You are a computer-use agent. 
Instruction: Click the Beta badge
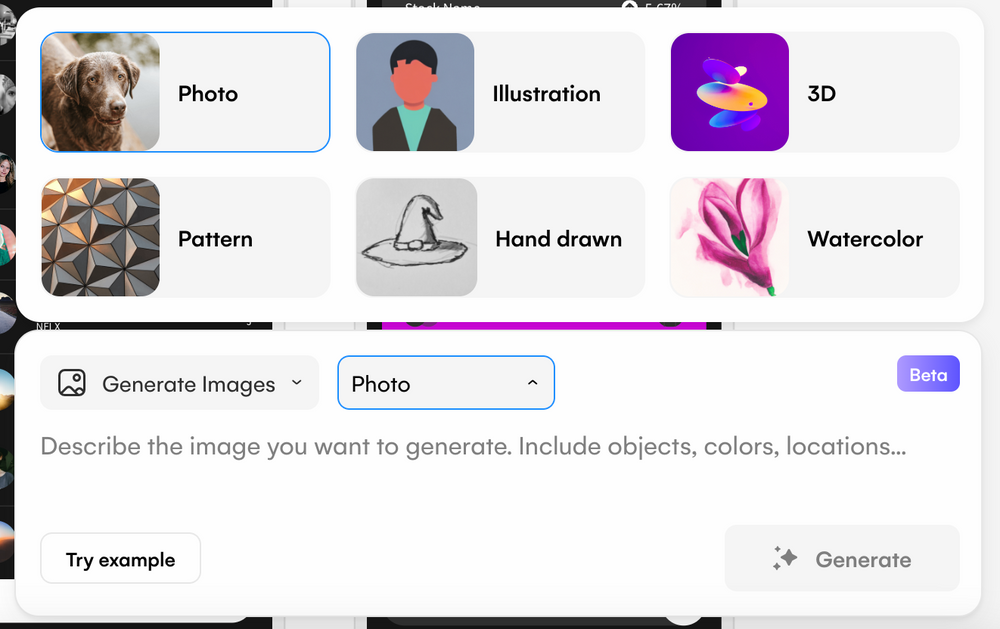(x=928, y=374)
